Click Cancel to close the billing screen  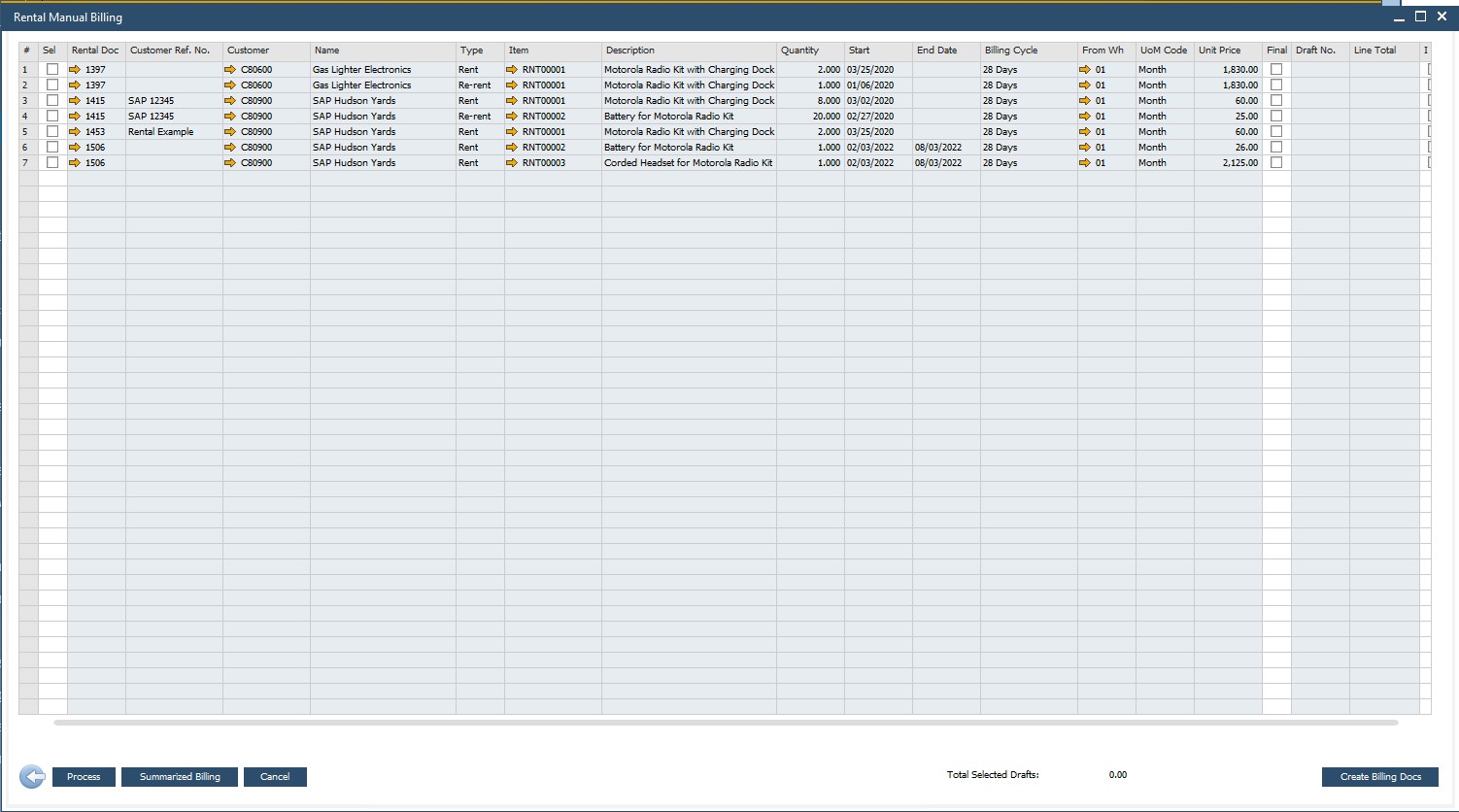[275, 776]
